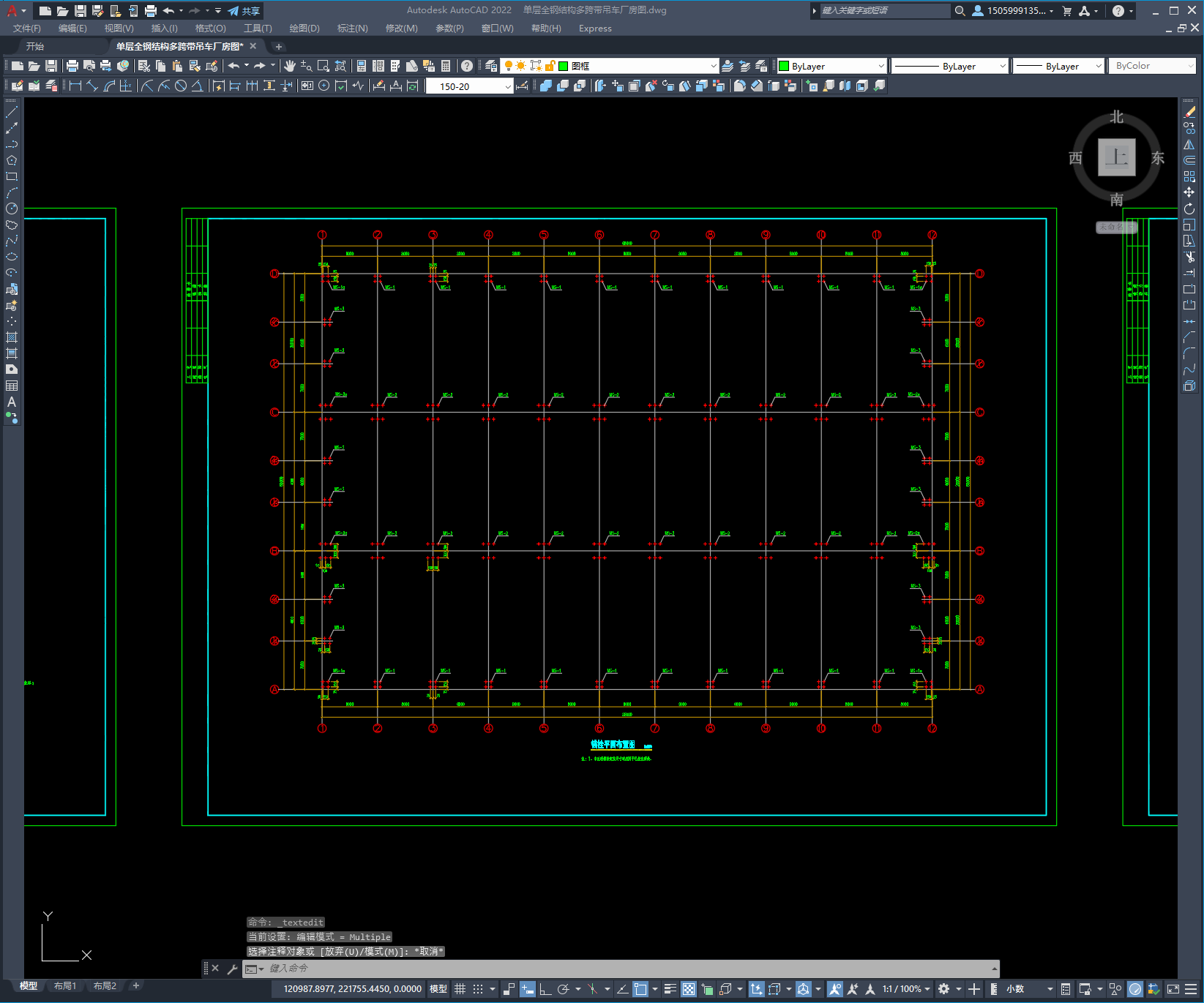This screenshot has height=1003, width=1204.
Task: Open the 绘图(D) menu
Action: 304,29
